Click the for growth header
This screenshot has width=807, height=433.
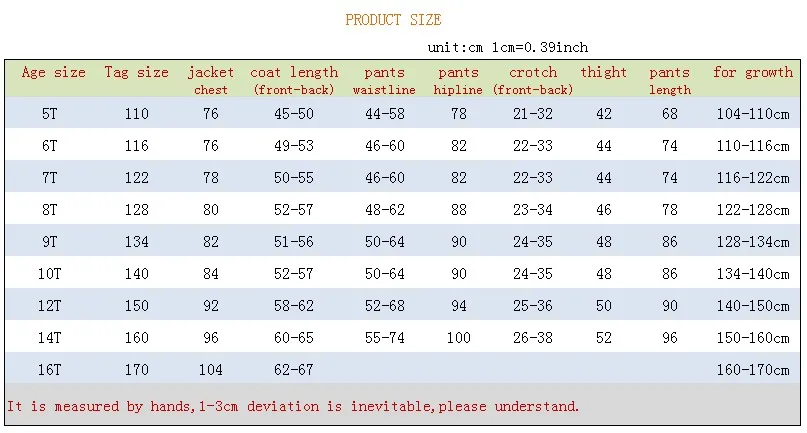pos(753,72)
